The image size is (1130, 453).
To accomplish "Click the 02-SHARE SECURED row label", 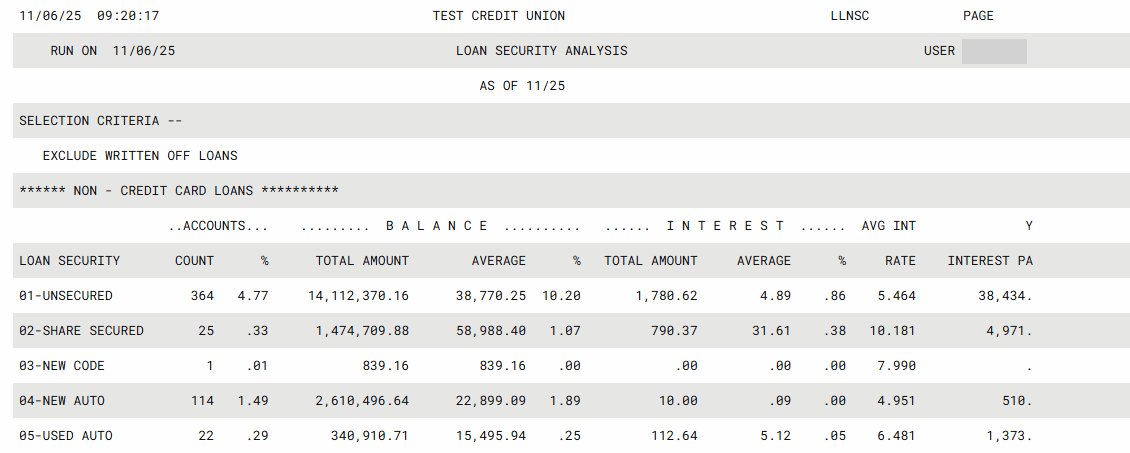I will tap(81, 331).
